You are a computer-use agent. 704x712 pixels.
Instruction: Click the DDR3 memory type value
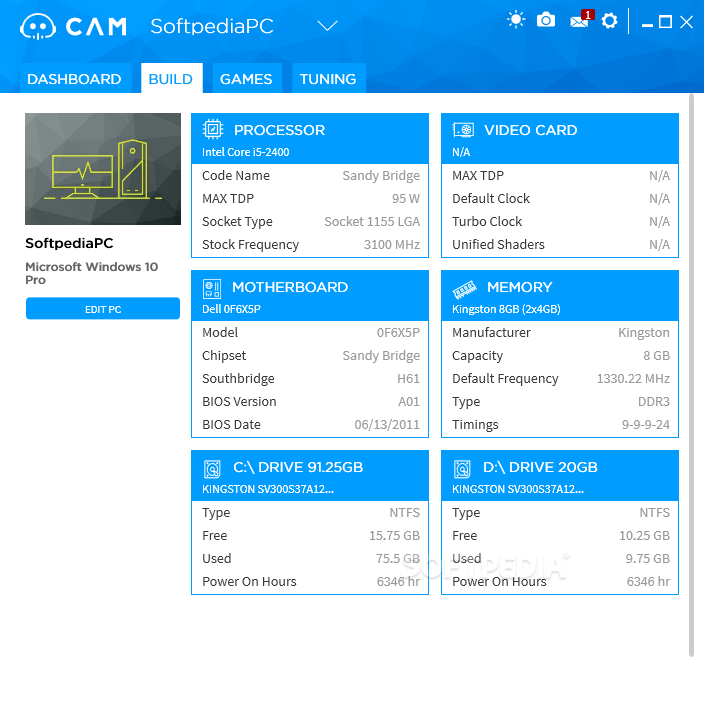coord(654,402)
